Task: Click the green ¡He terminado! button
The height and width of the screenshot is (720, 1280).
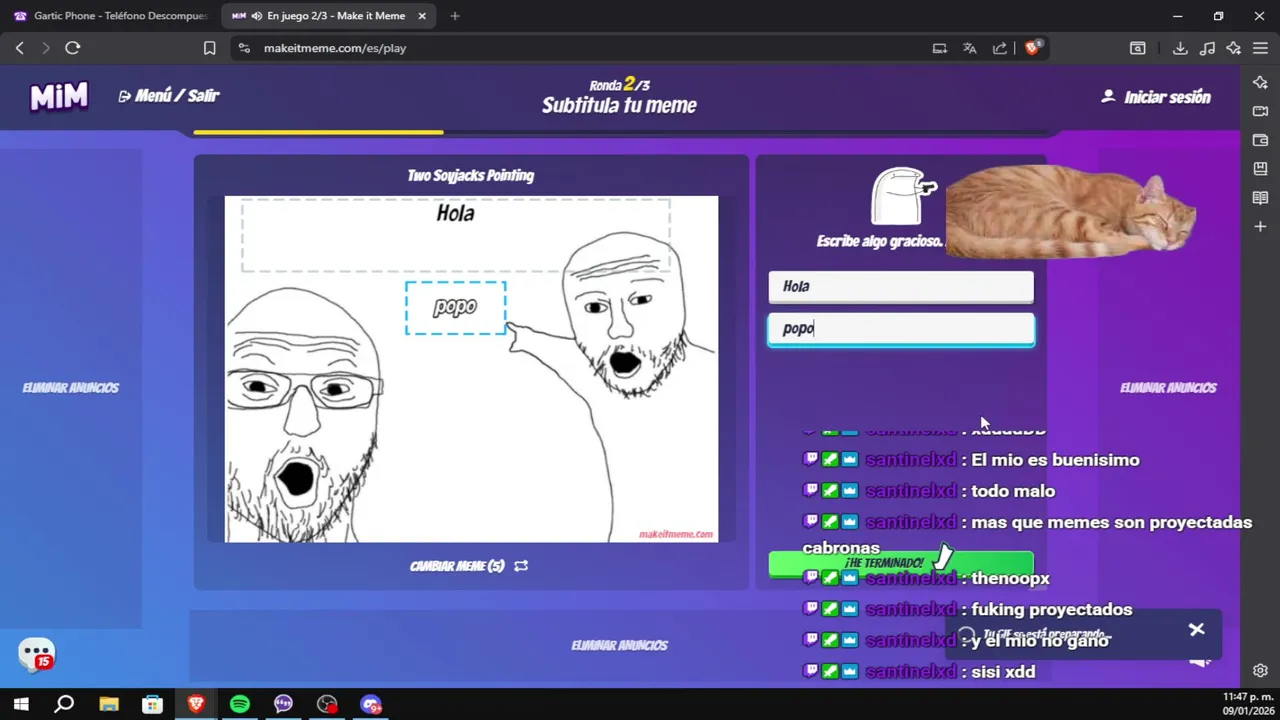Action: coord(900,563)
